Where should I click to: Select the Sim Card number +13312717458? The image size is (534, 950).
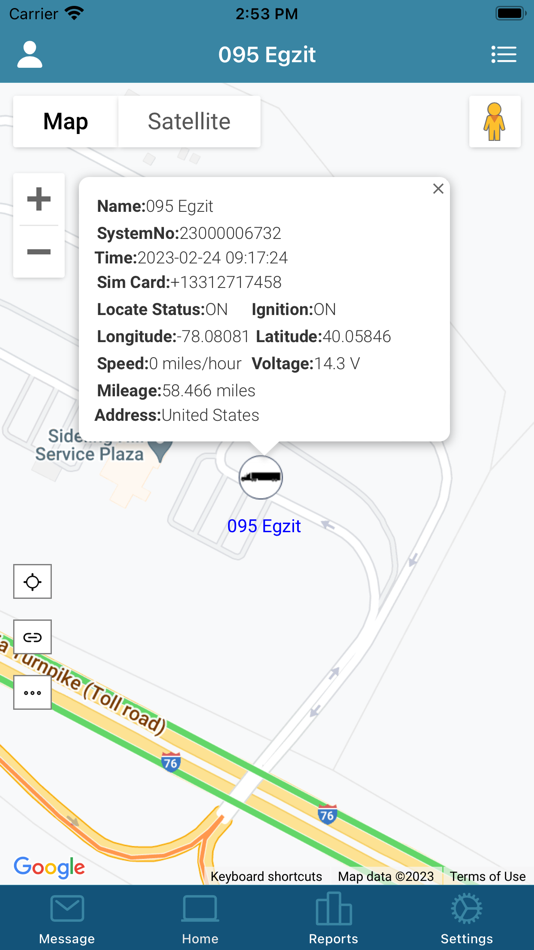tap(226, 282)
